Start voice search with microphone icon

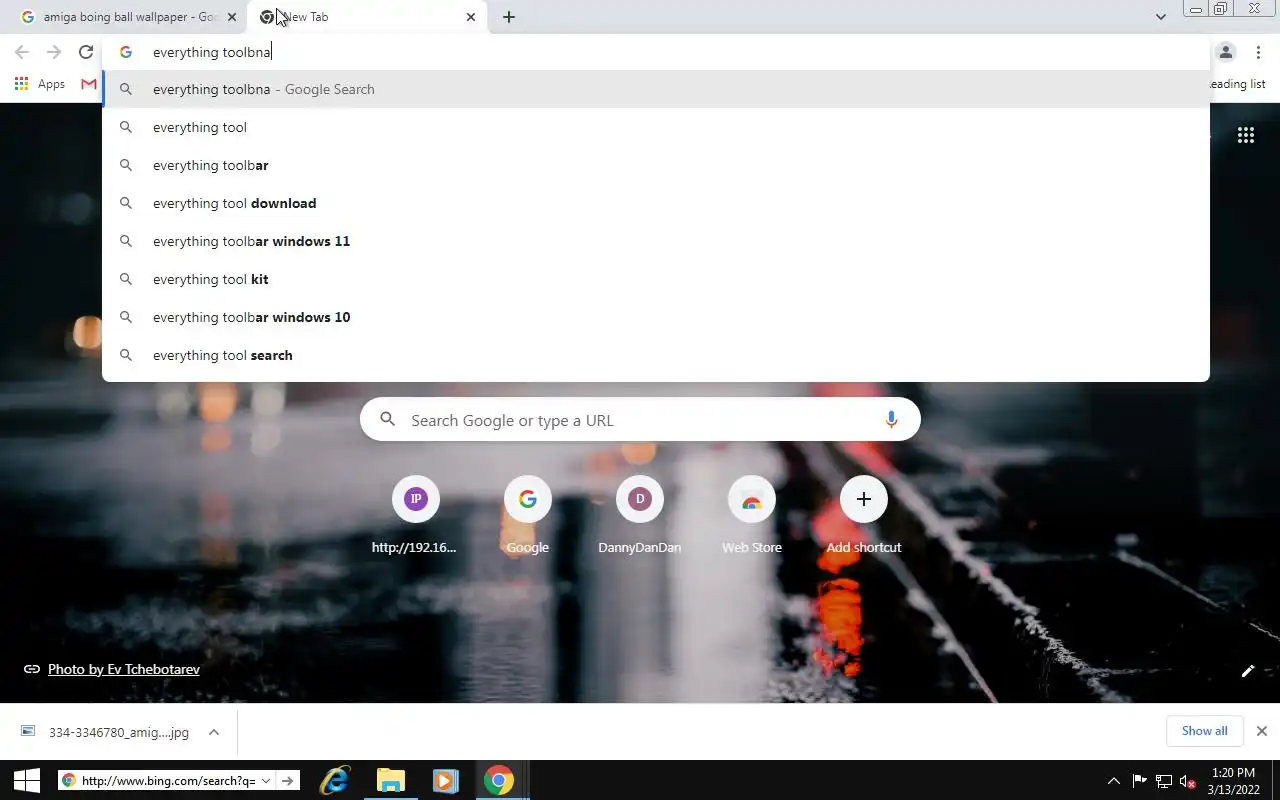[x=891, y=420]
